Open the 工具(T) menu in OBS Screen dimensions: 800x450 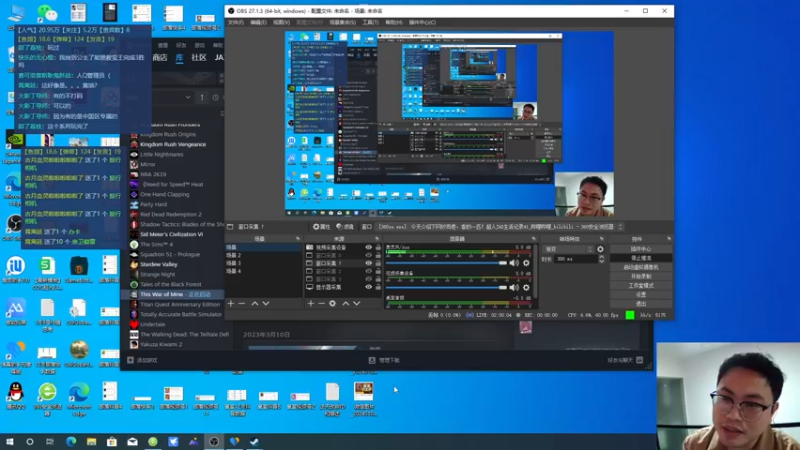coord(370,22)
